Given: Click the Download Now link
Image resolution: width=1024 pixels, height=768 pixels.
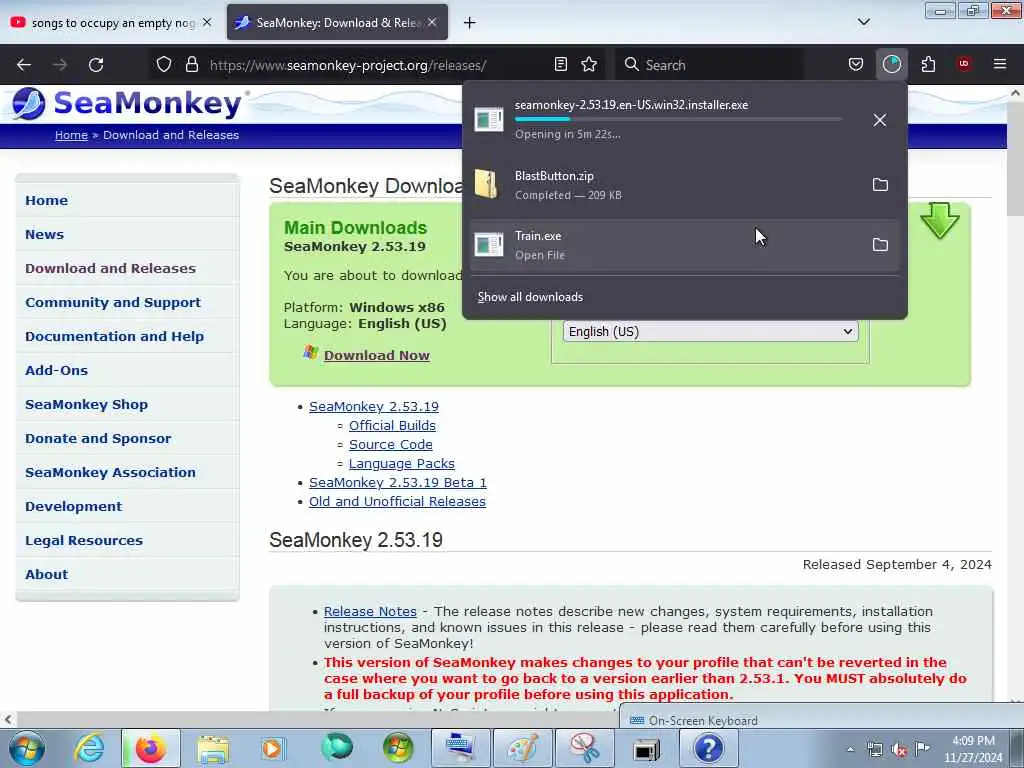Looking at the screenshot, I should pos(377,355).
